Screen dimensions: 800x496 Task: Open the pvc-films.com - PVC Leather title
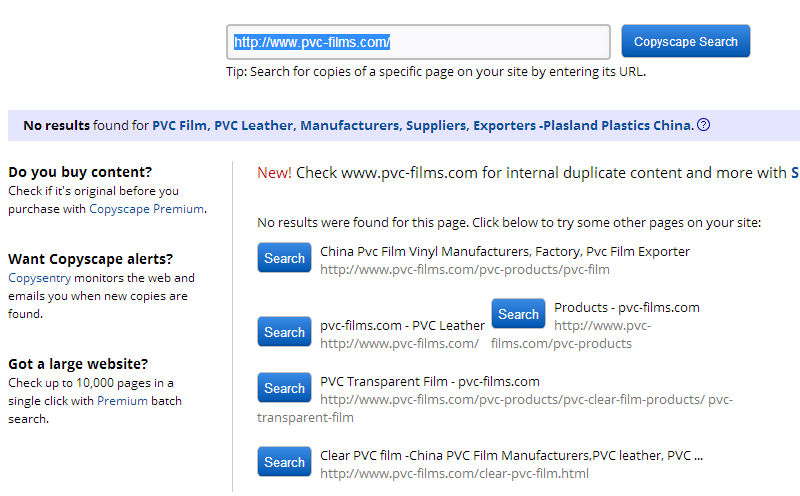point(402,326)
